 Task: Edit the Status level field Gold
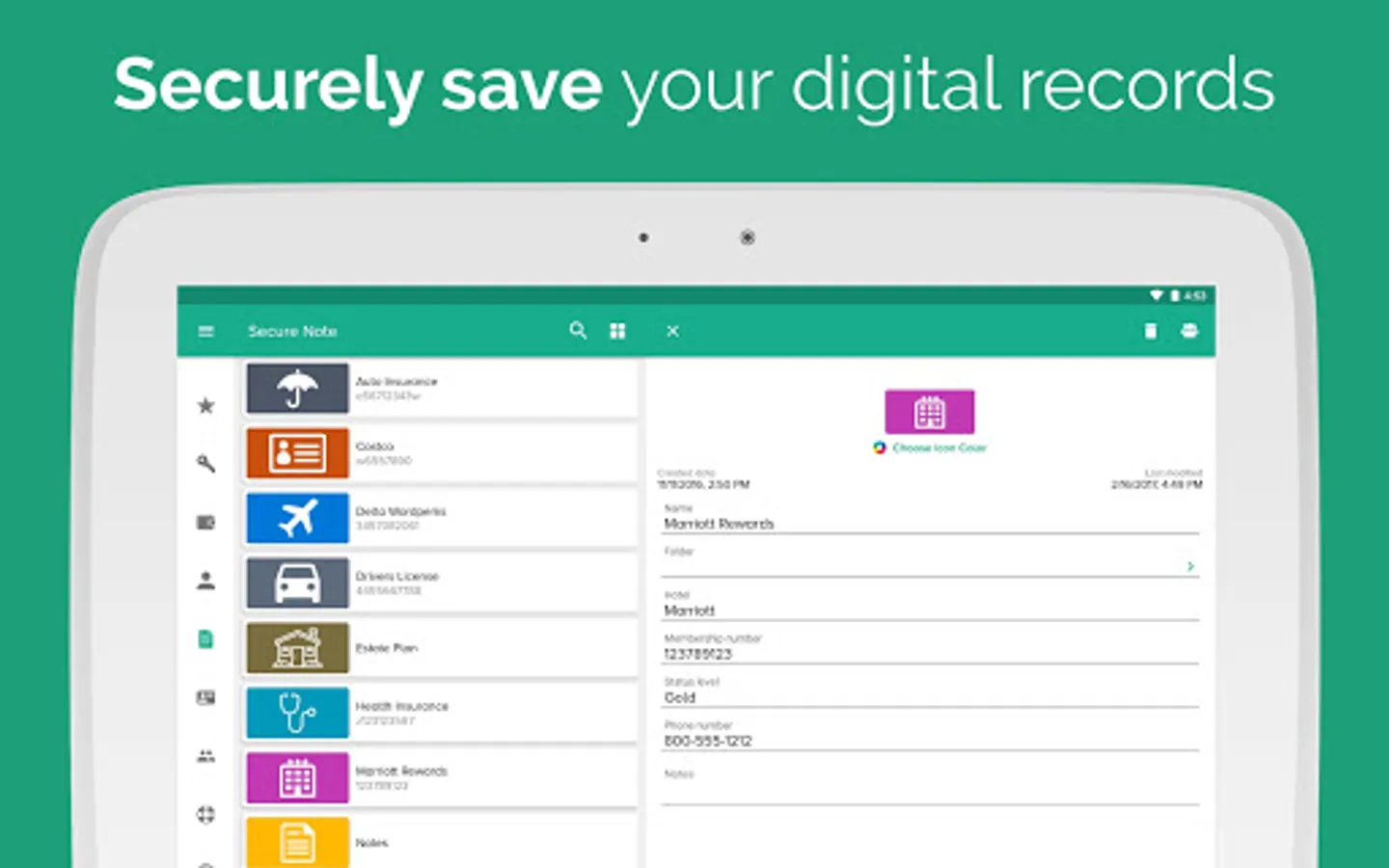pos(930,692)
